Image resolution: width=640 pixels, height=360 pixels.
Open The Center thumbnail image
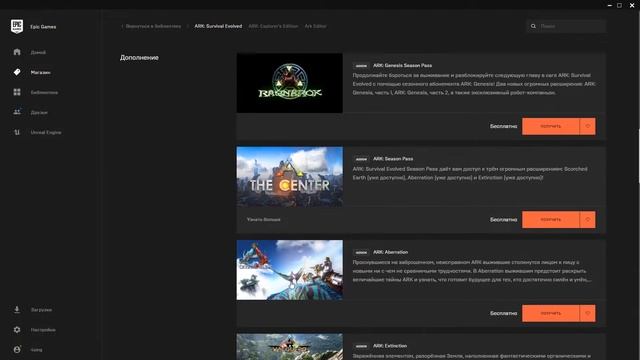tap(289, 176)
